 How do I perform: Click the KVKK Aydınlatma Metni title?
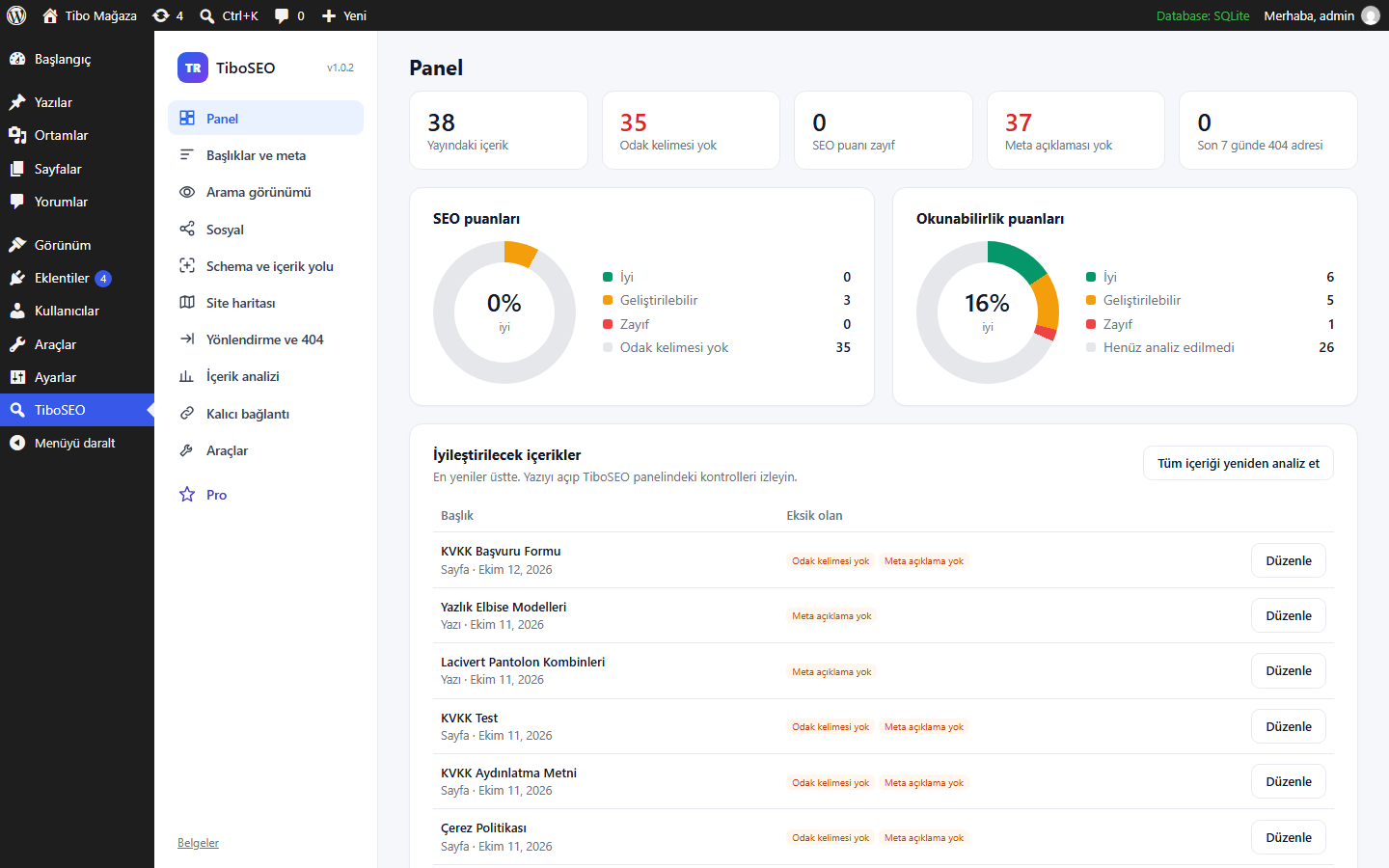tap(508, 773)
